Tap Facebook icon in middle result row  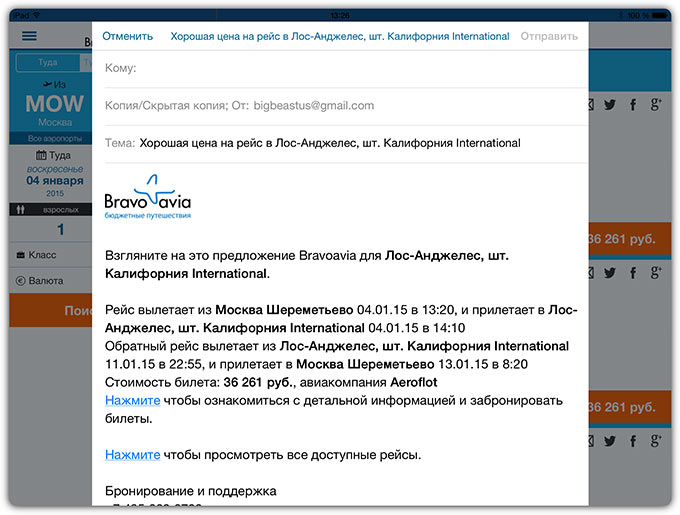point(633,273)
